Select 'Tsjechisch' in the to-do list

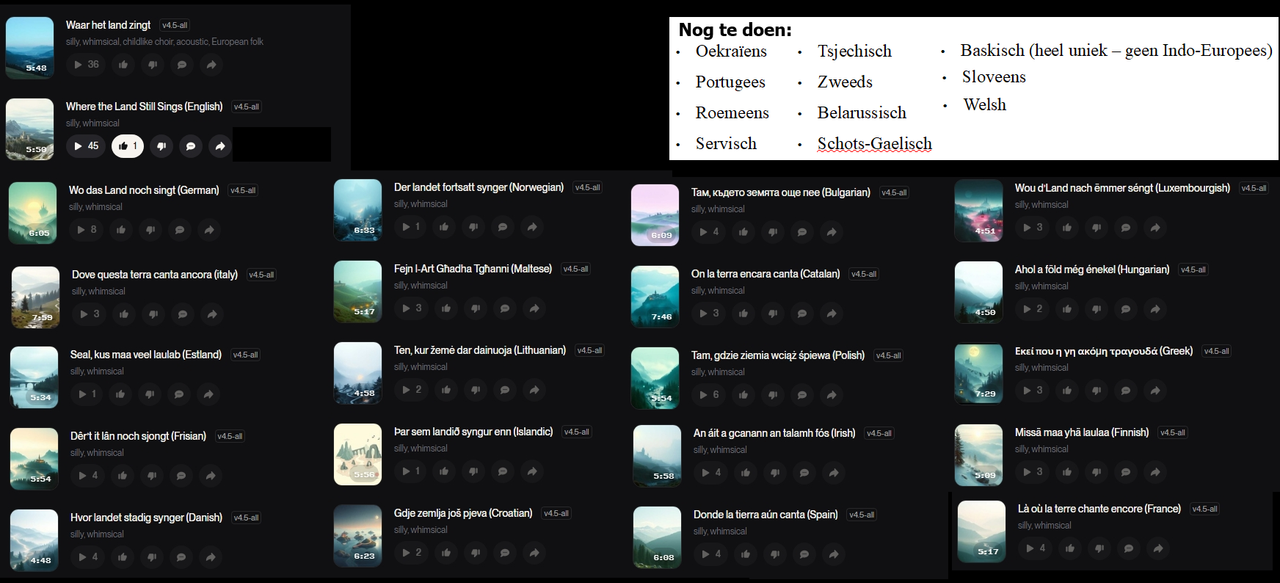click(x=854, y=51)
